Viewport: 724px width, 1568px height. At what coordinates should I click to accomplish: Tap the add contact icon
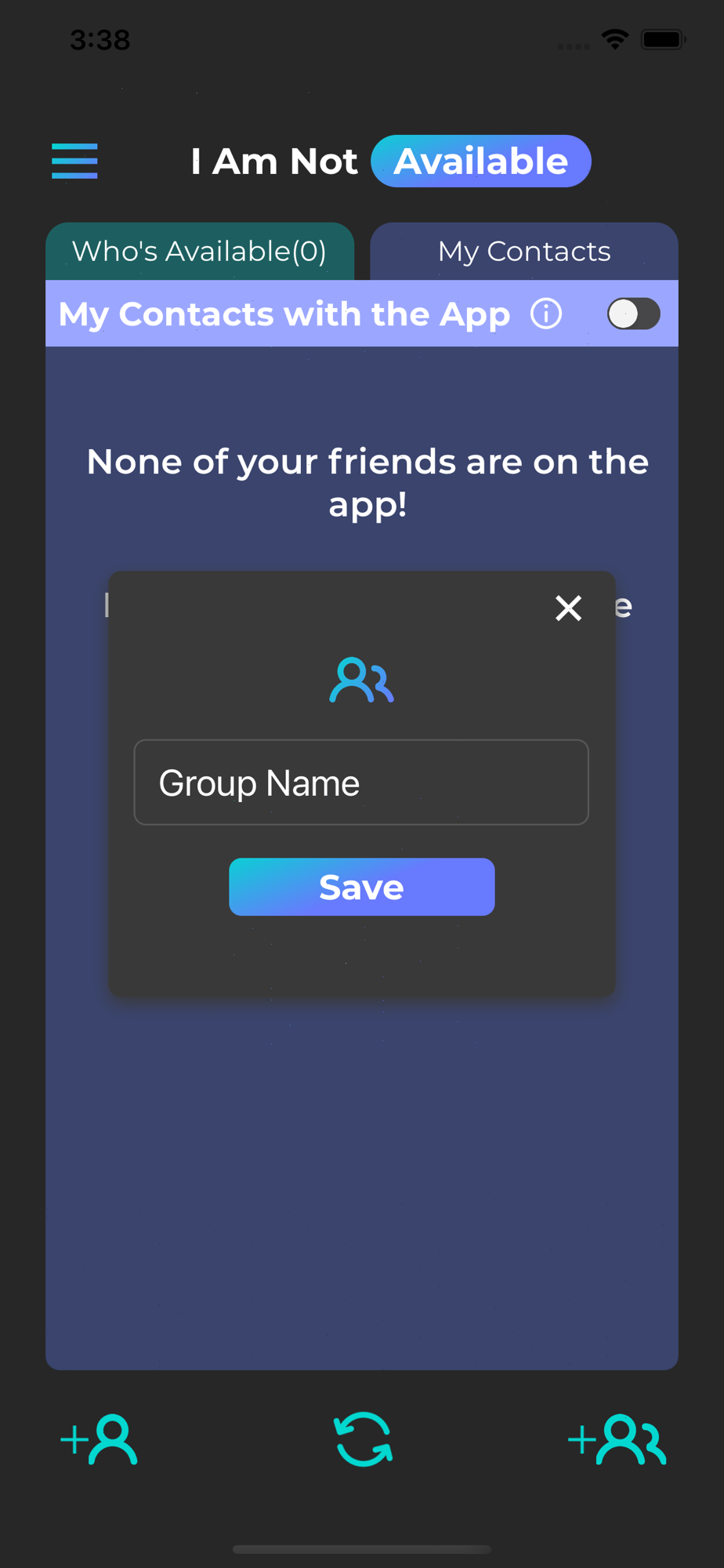(x=100, y=1439)
